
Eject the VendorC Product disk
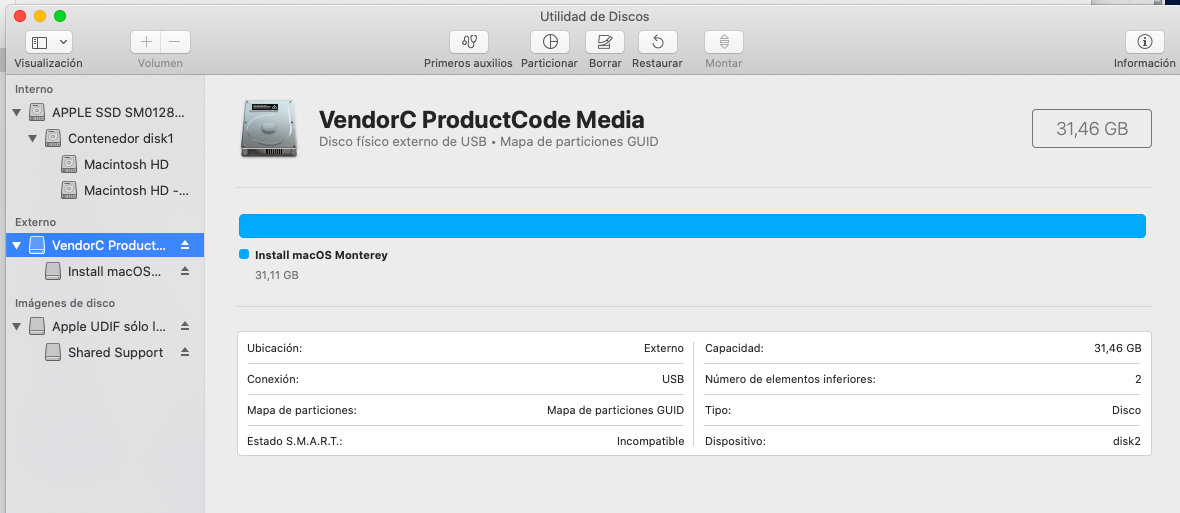184,245
